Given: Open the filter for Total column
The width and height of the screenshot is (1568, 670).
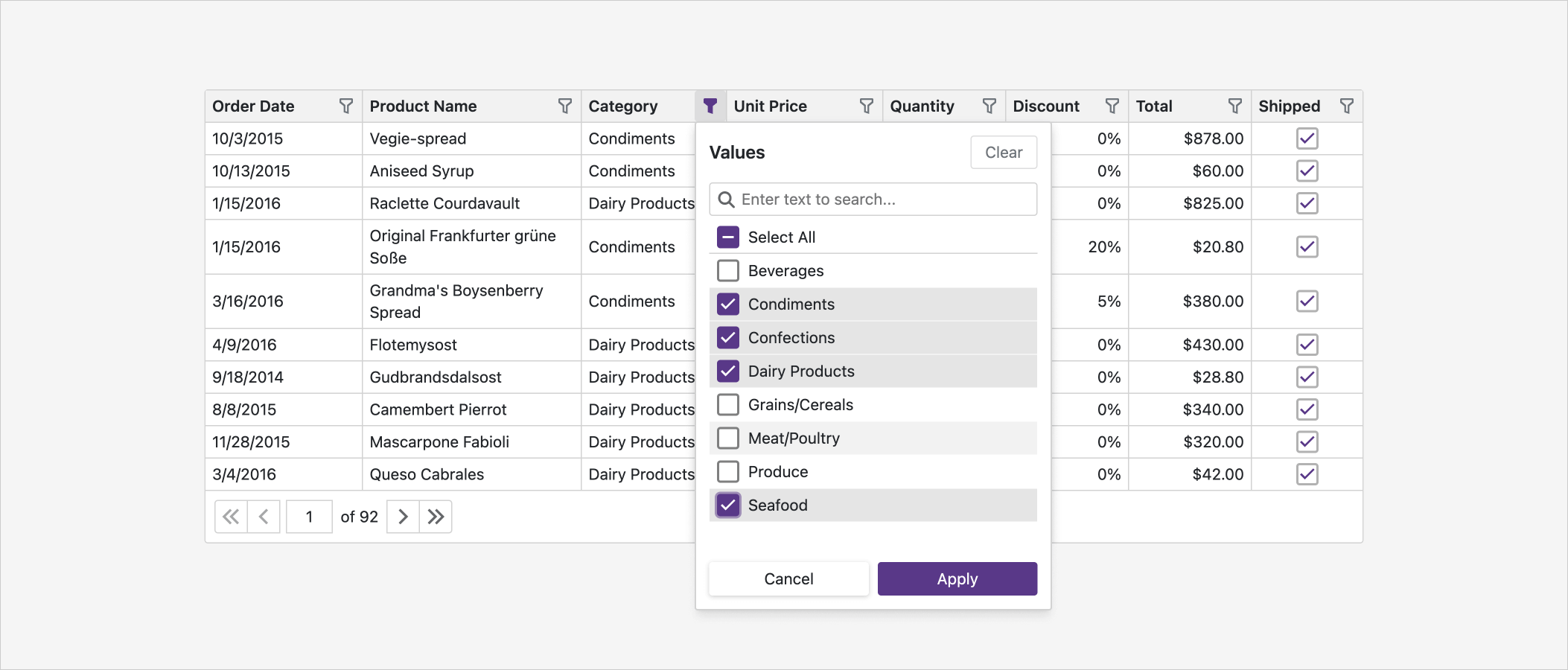Looking at the screenshot, I should 1235,106.
